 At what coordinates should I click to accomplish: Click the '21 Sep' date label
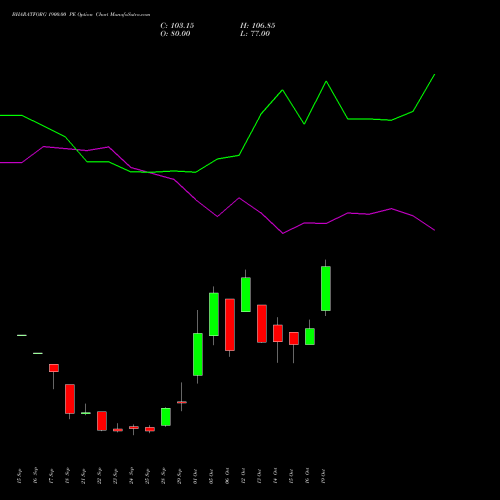click(83, 476)
